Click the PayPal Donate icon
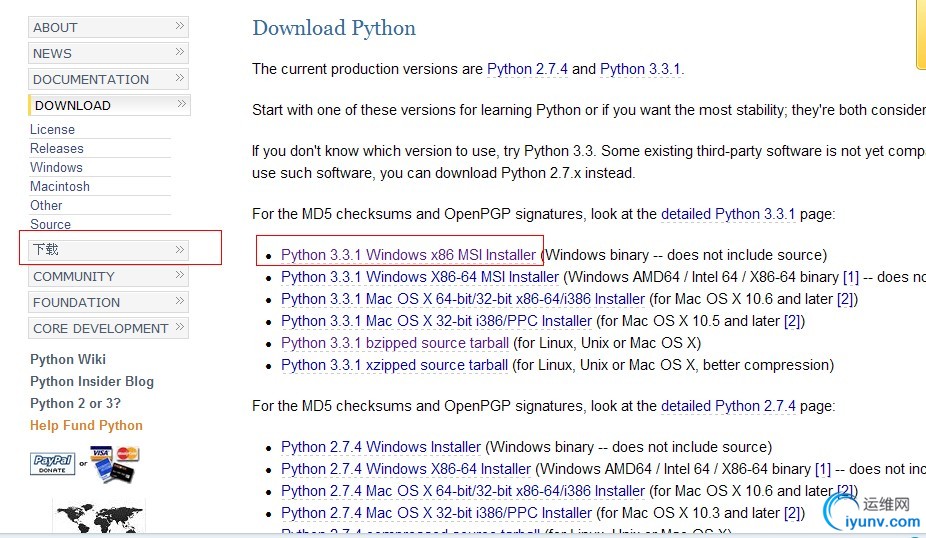 (53, 464)
